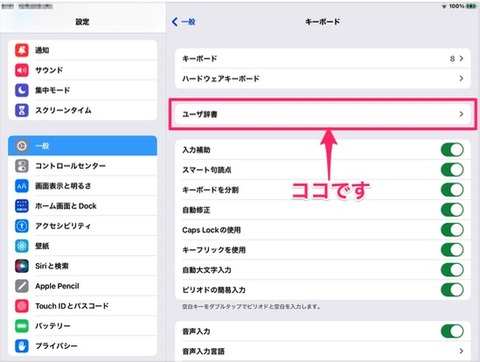Tap the 集中モード moon icon

pyautogui.click(x=22, y=90)
